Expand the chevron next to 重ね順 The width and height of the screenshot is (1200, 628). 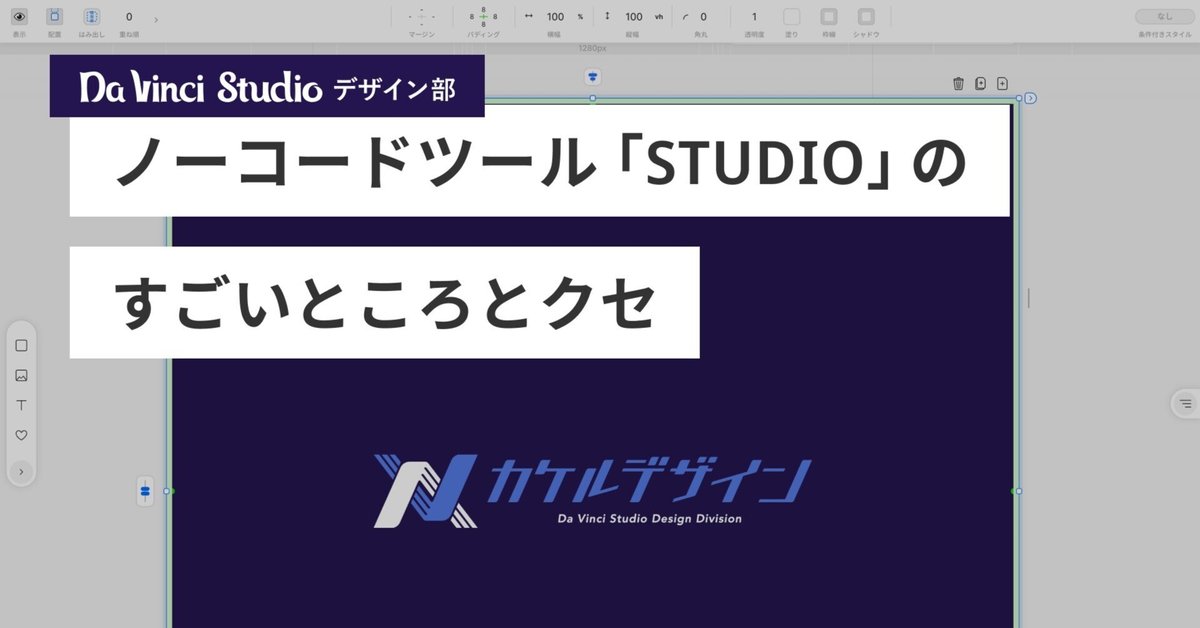pos(156,19)
